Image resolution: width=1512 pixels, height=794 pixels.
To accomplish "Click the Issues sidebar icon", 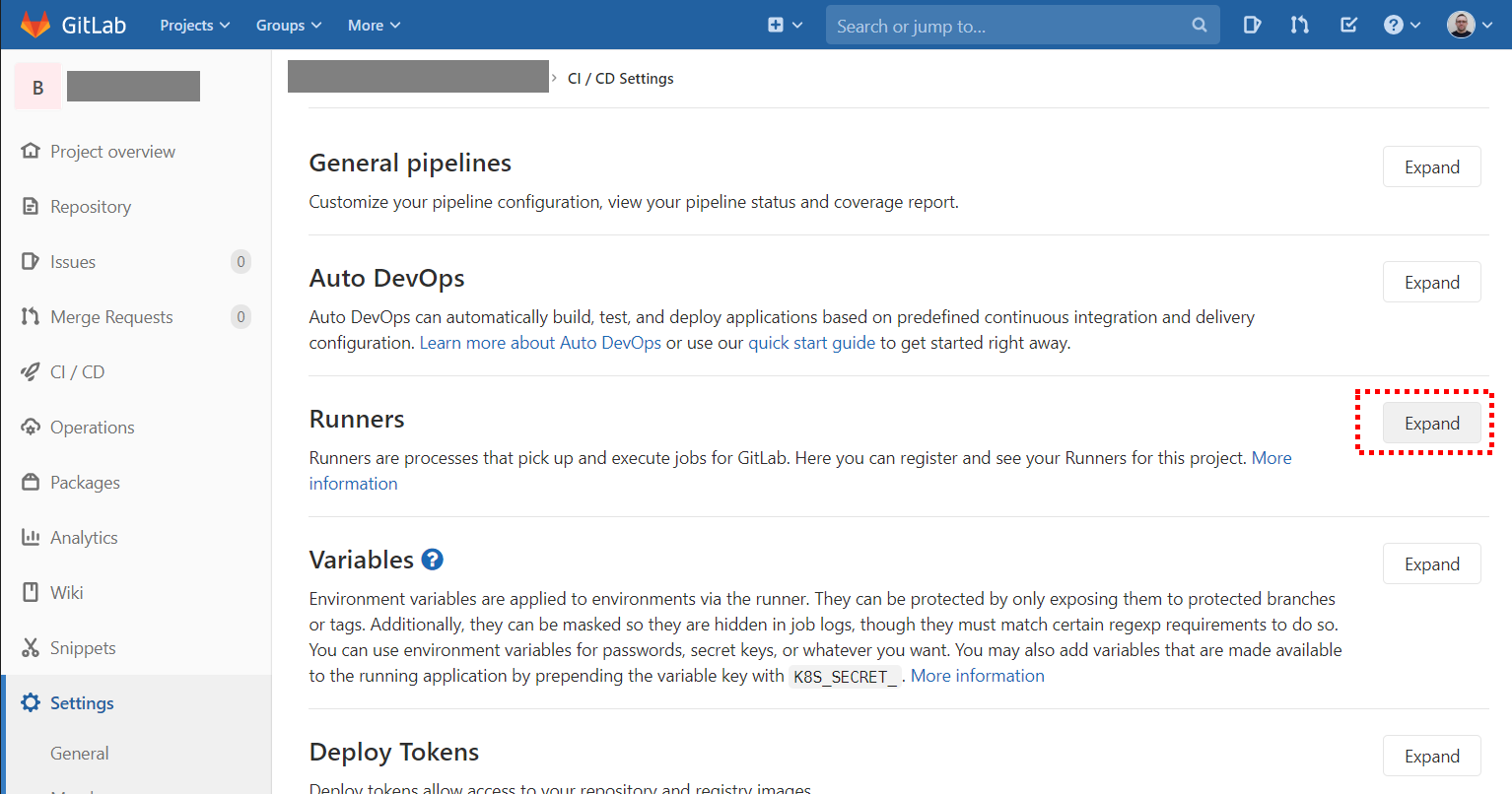I will [x=31, y=261].
